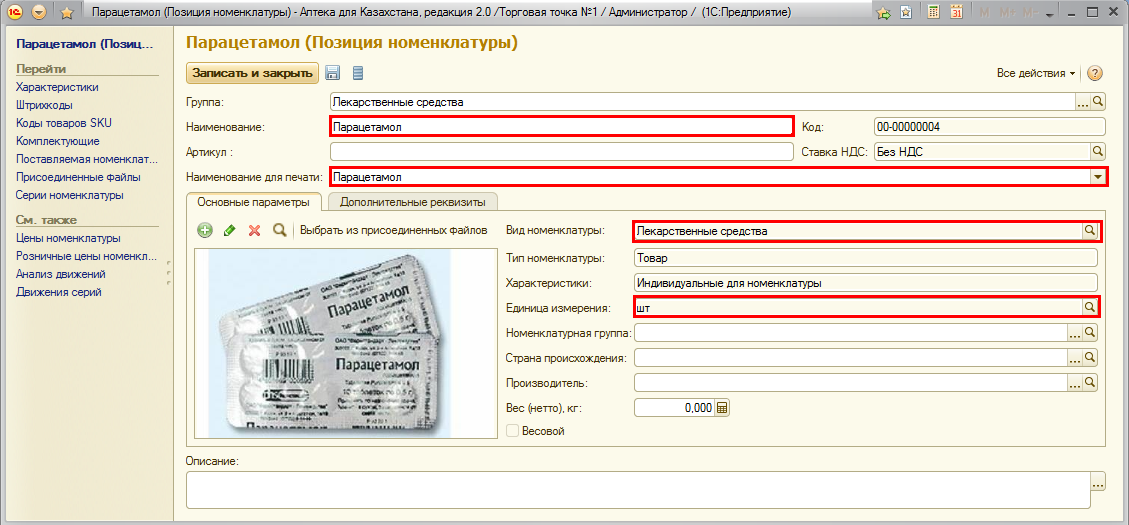
Task: Open Цены номенклатуры link
Action: (x=68, y=238)
